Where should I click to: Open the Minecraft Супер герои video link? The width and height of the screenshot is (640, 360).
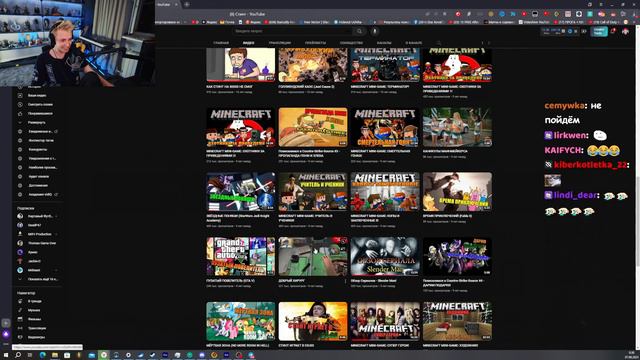[x=380, y=346]
